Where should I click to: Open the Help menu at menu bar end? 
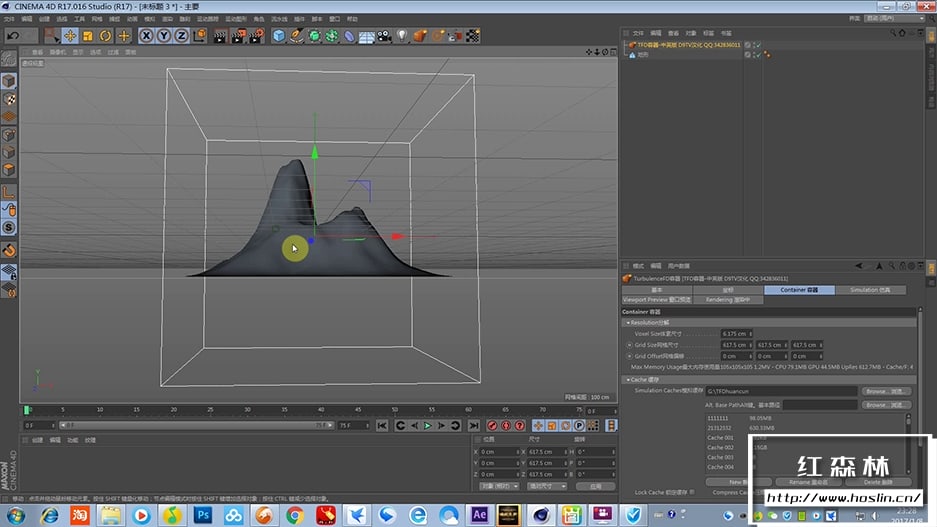point(353,19)
